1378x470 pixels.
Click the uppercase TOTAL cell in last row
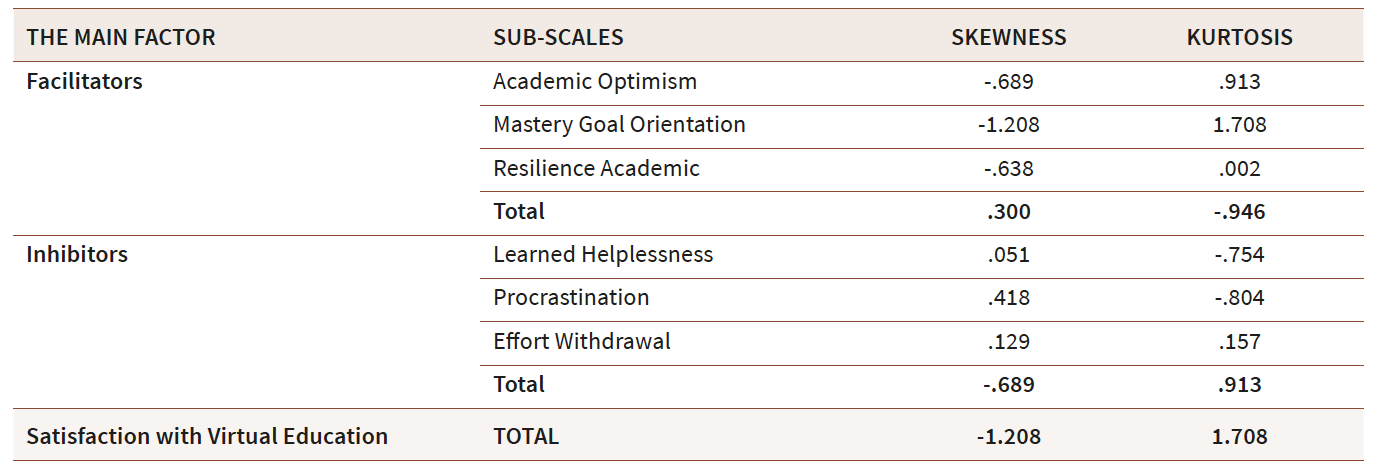point(526,436)
